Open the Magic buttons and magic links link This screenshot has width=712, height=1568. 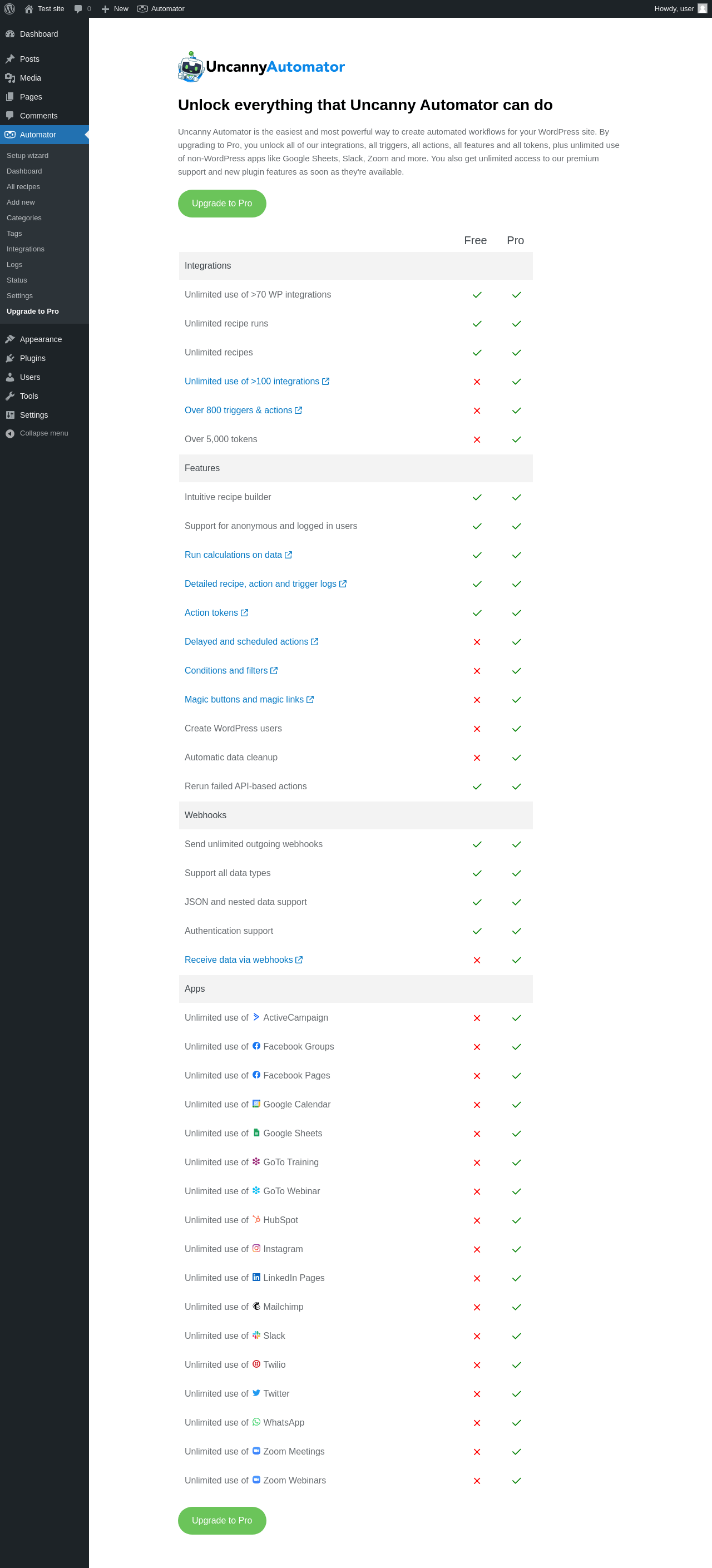point(244,699)
